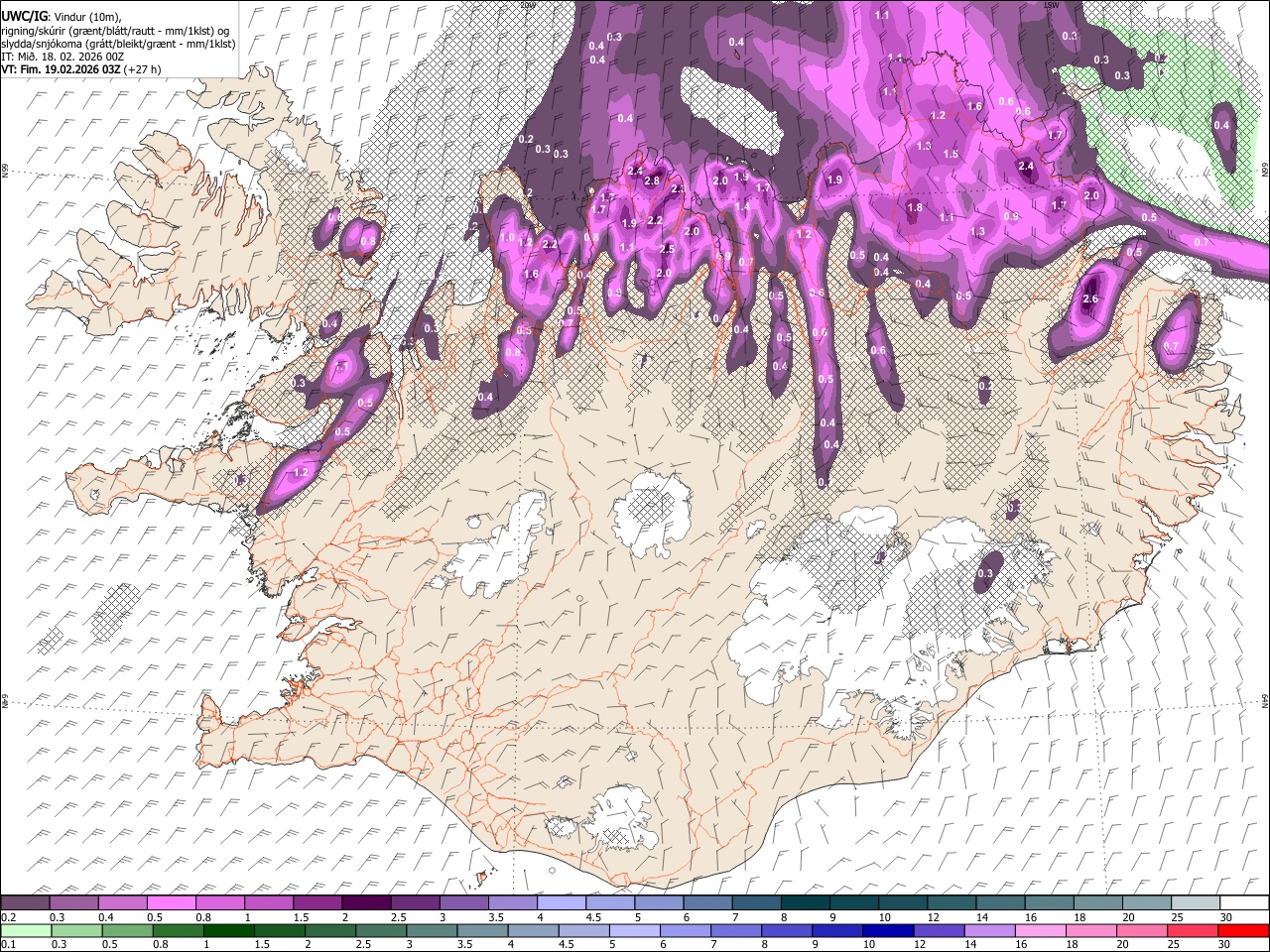This screenshot has width=1270, height=952.
Task: Pick dark teal top-row swatch between 8 and 9
Action: [806, 903]
